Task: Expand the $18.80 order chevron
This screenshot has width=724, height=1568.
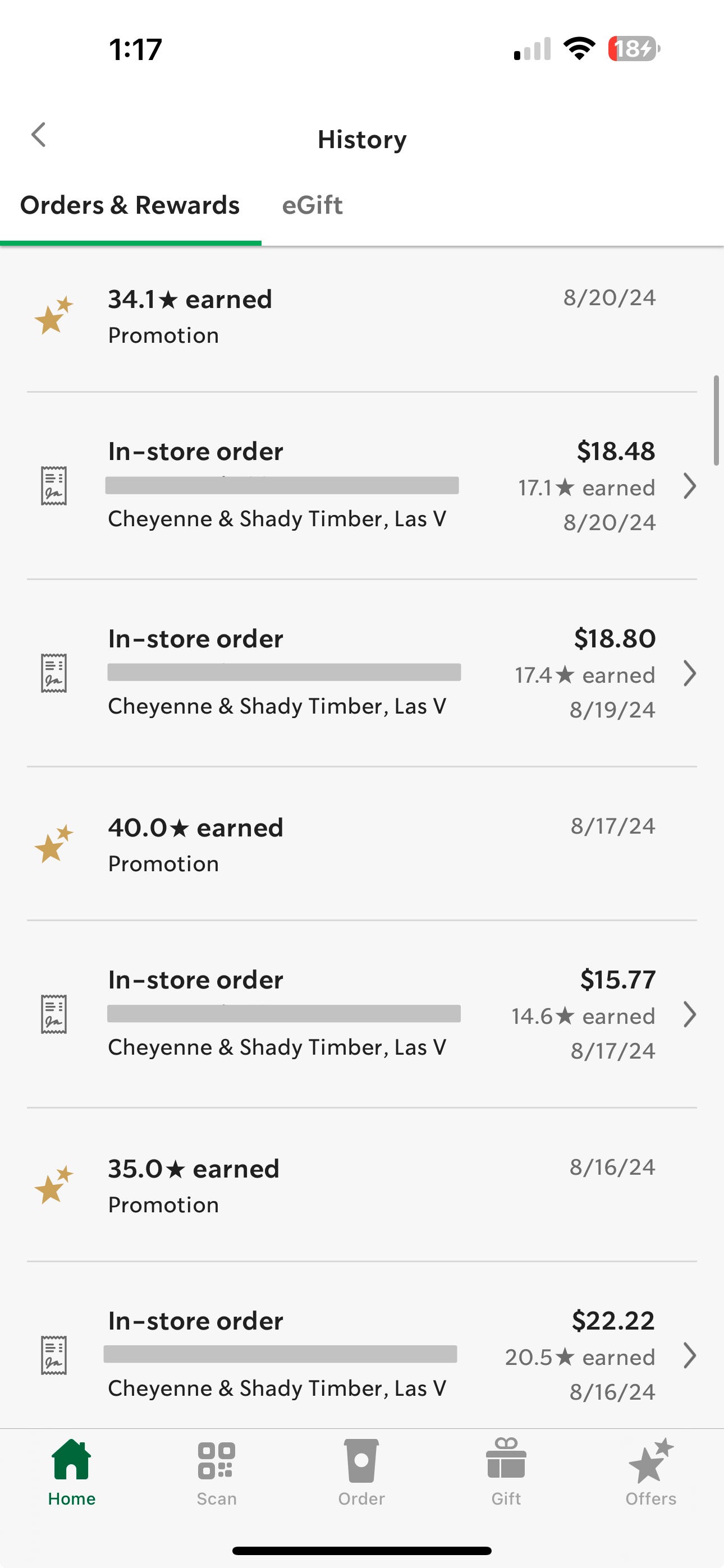Action: coord(689,673)
